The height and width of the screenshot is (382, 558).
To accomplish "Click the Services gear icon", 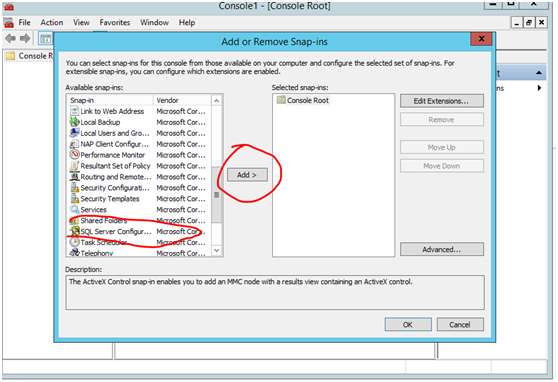I will pos(74,209).
